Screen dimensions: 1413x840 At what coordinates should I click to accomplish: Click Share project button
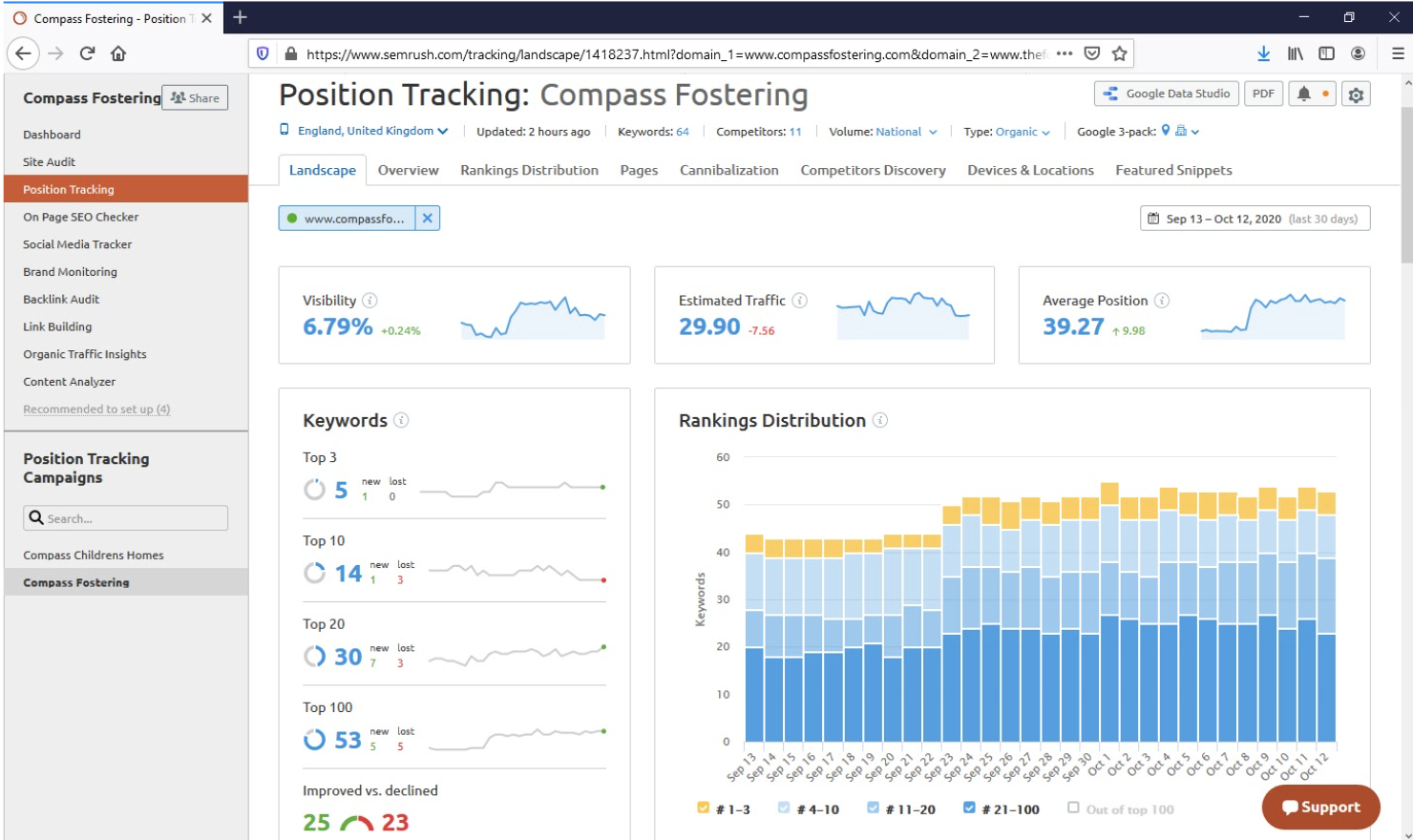[195, 97]
